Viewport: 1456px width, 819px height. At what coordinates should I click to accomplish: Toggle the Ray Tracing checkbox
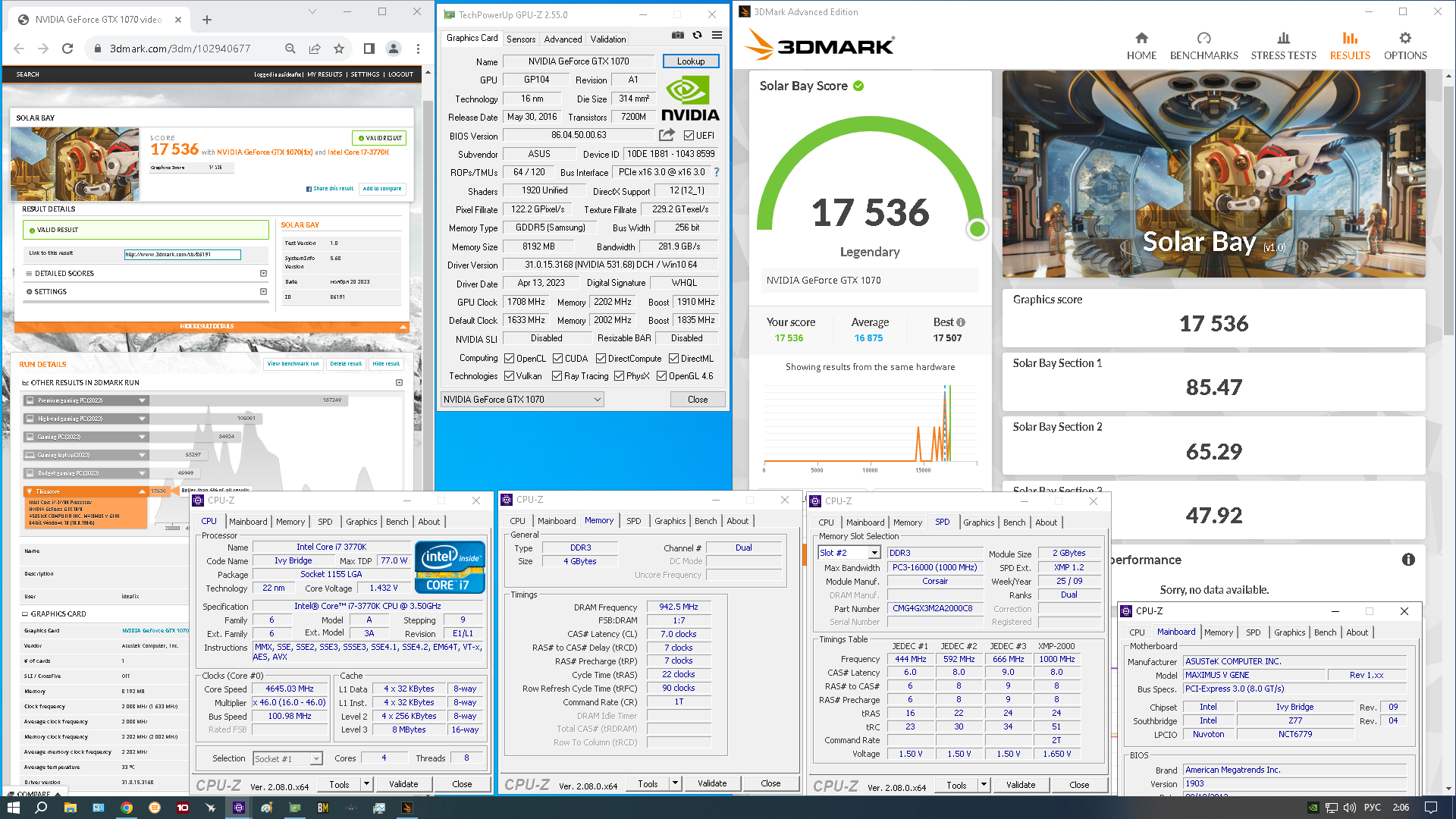point(557,376)
